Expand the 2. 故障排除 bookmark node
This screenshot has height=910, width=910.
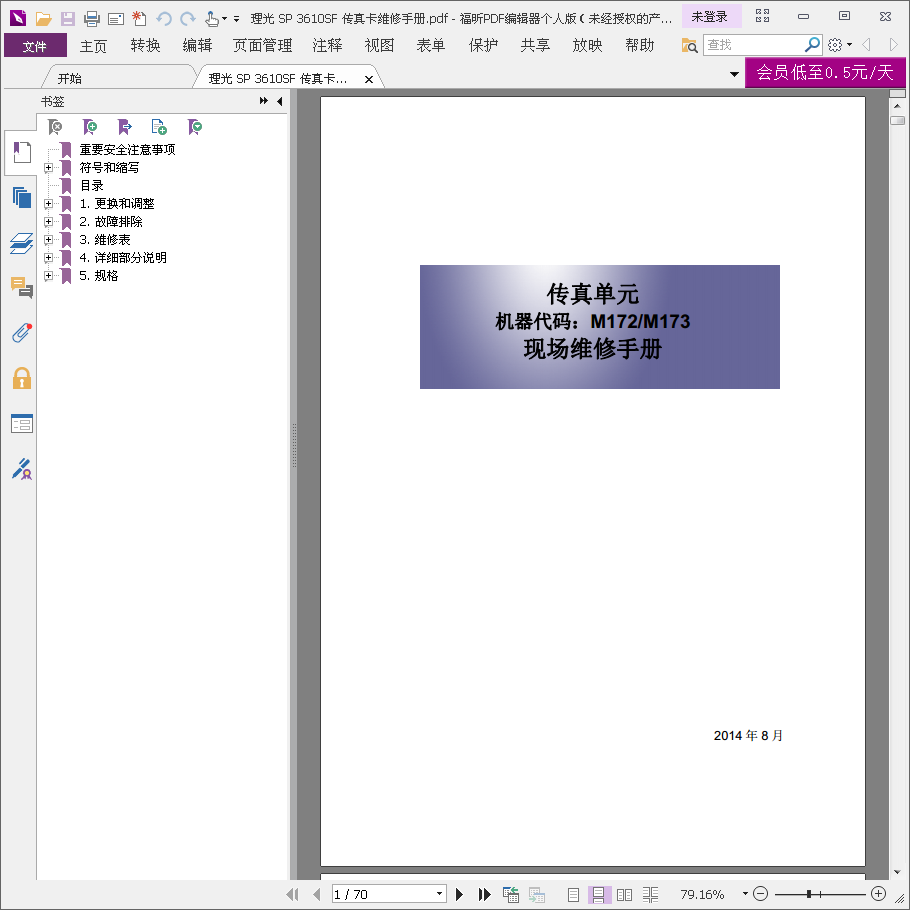(49, 222)
